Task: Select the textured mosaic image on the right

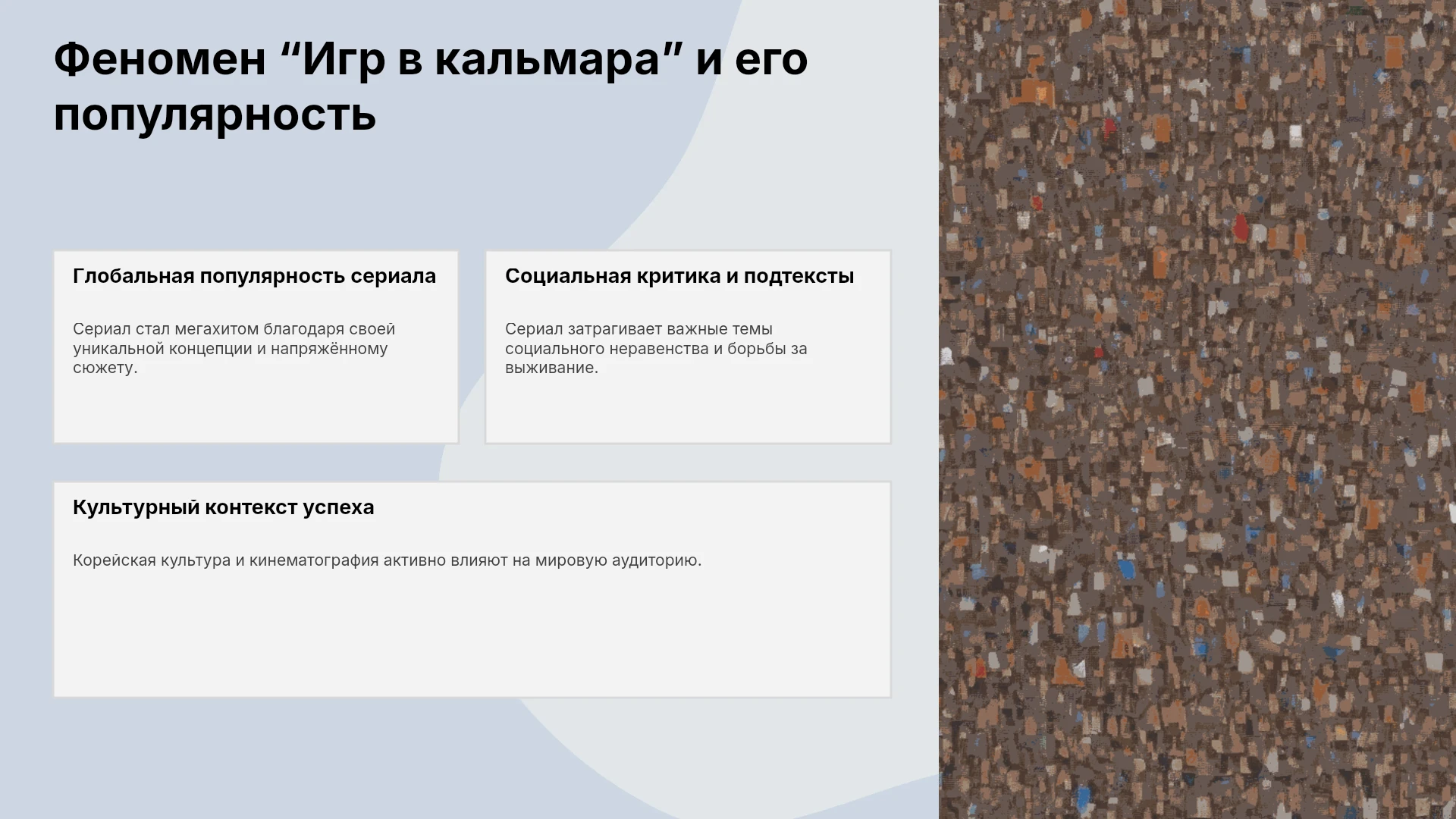Action: click(x=1197, y=409)
